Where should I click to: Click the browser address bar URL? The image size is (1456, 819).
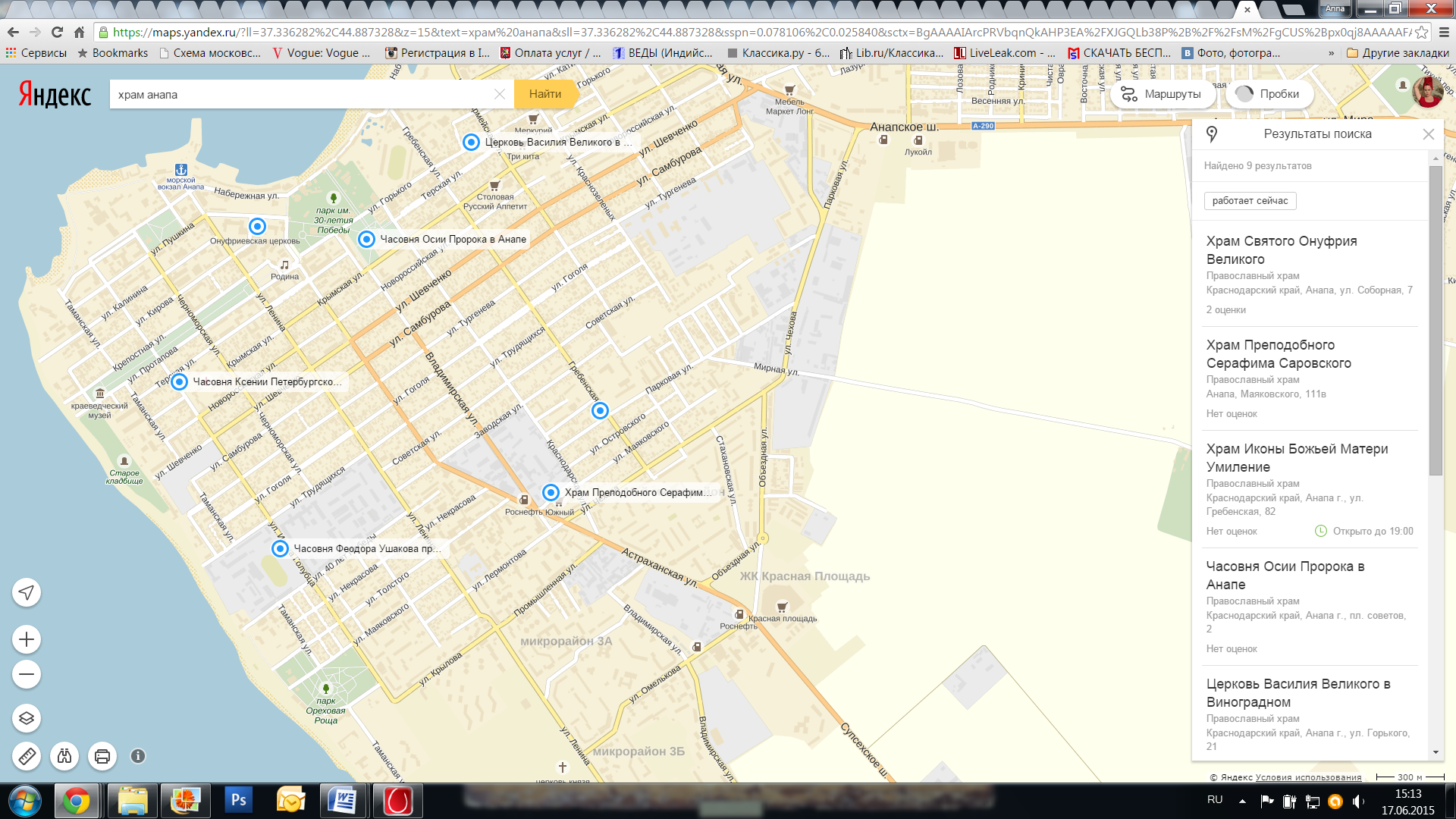(x=761, y=32)
